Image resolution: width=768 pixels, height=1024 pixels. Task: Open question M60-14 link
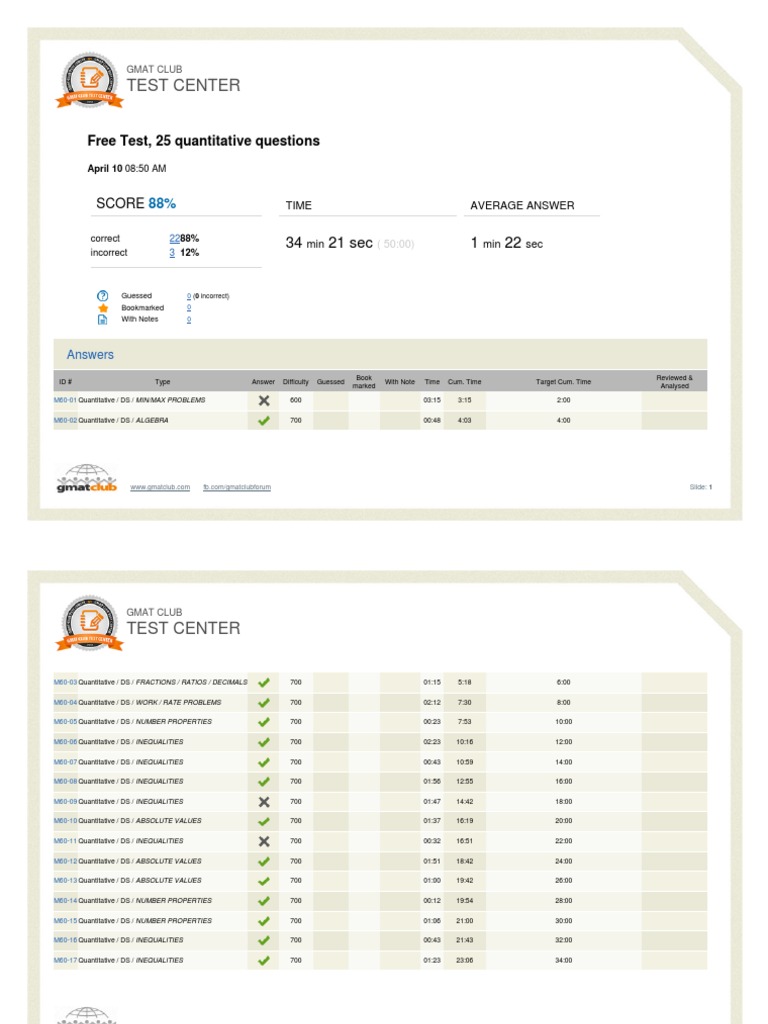point(65,901)
